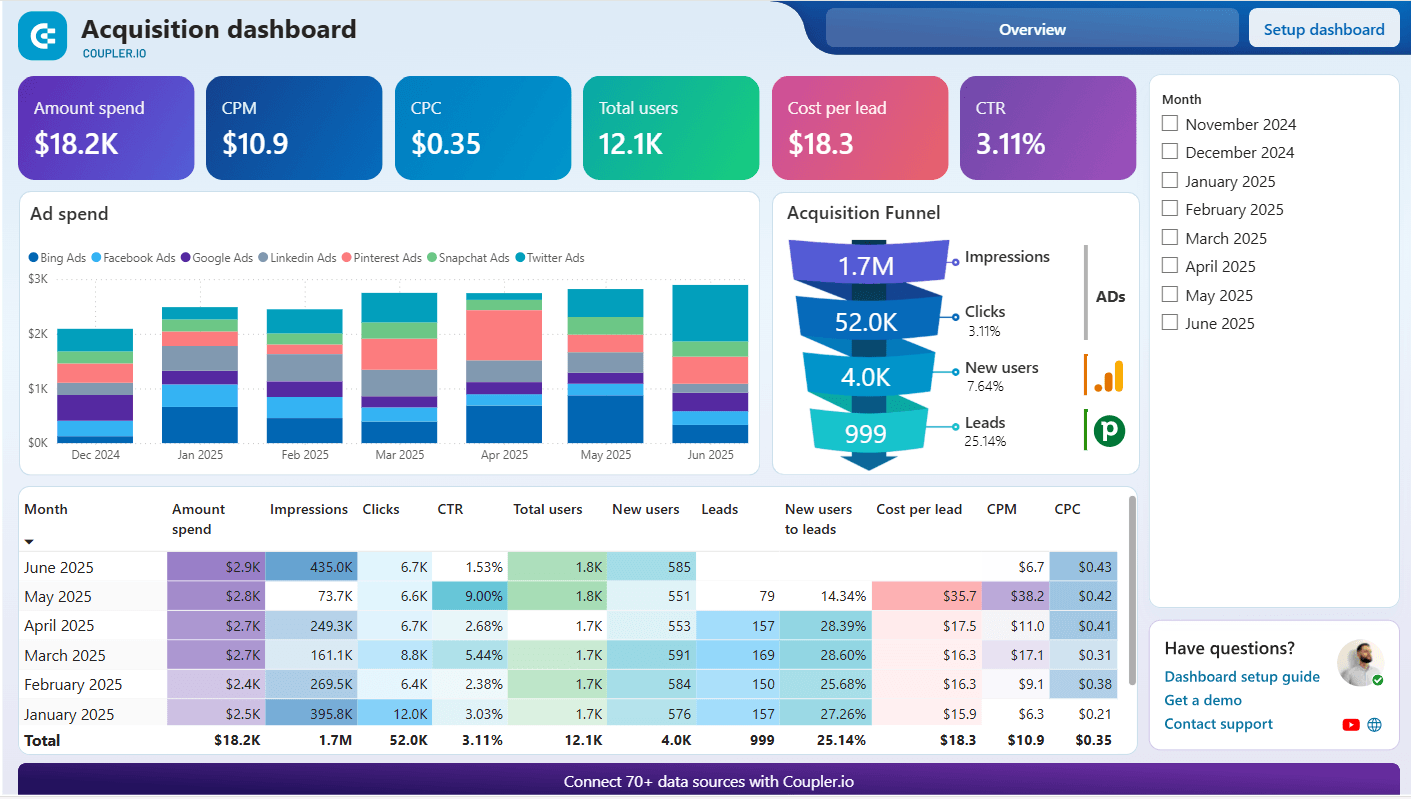The image size is (1411, 799).
Task: Click the Dec 2024 stacked bar
Action: coord(95,385)
